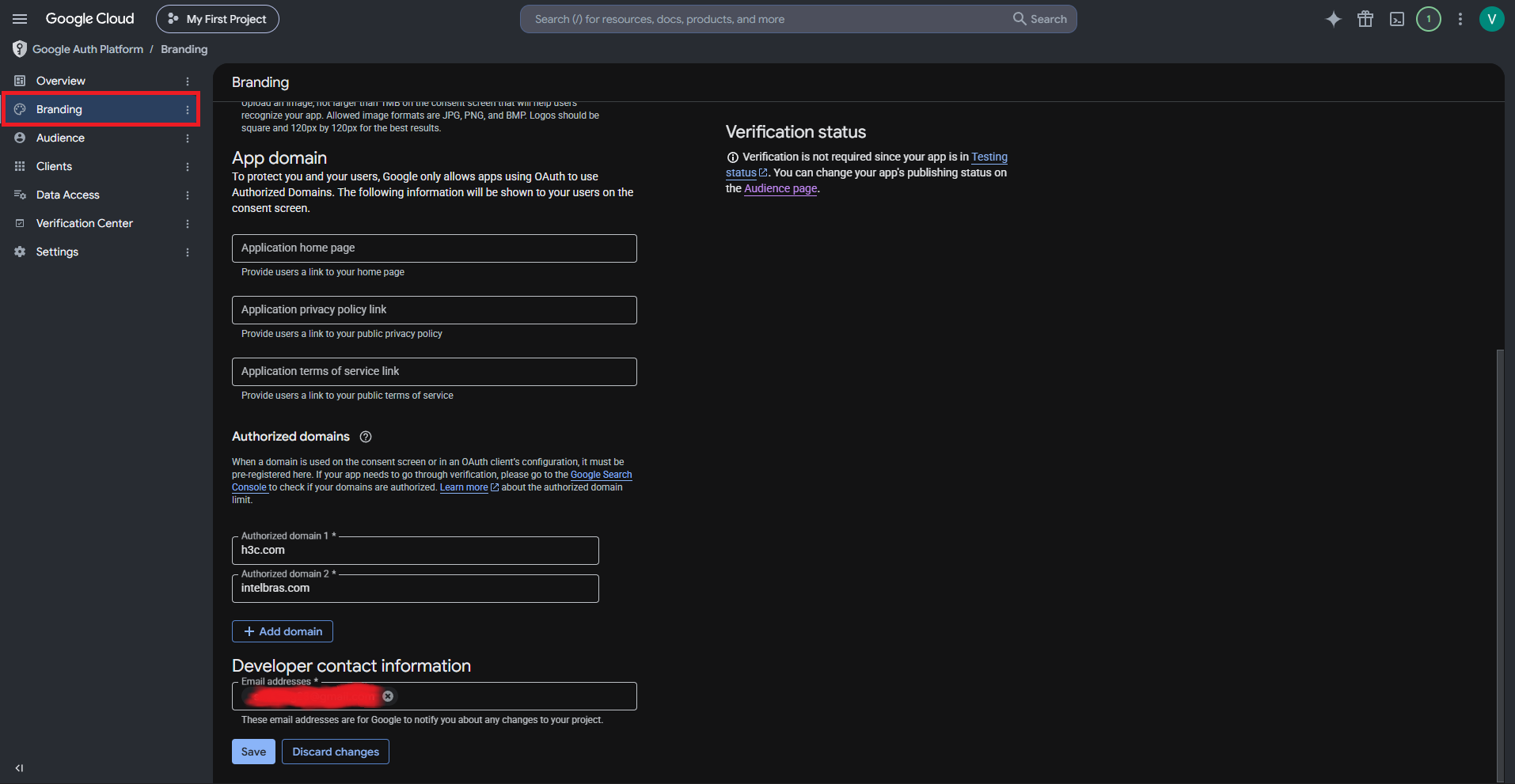The height and width of the screenshot is (784, 1515).
Task: Edit Authorized domain 1 field h3c.com
Action: (415, 550)
